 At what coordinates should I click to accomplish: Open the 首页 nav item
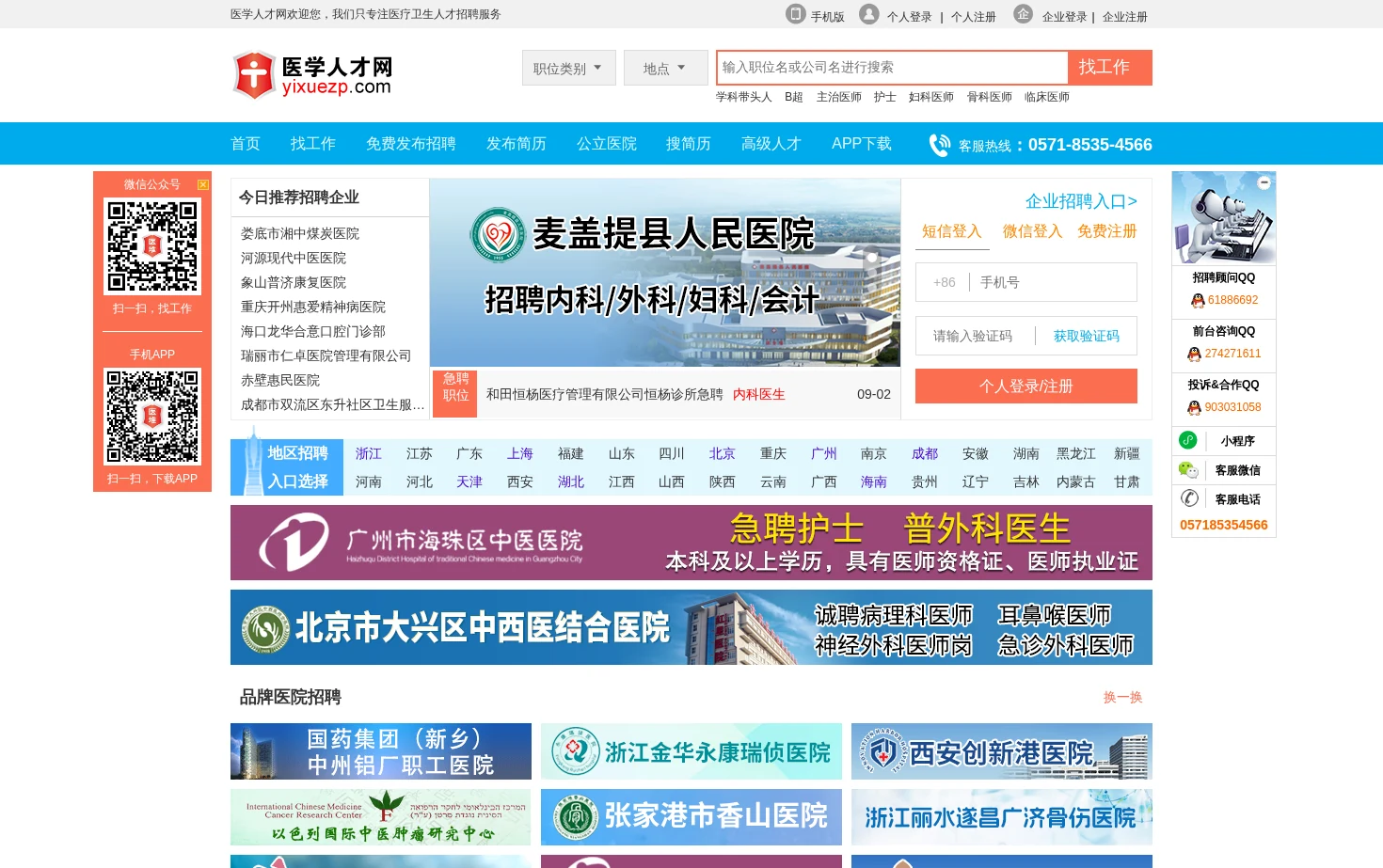pyautogui.click(x=246, y=144)
